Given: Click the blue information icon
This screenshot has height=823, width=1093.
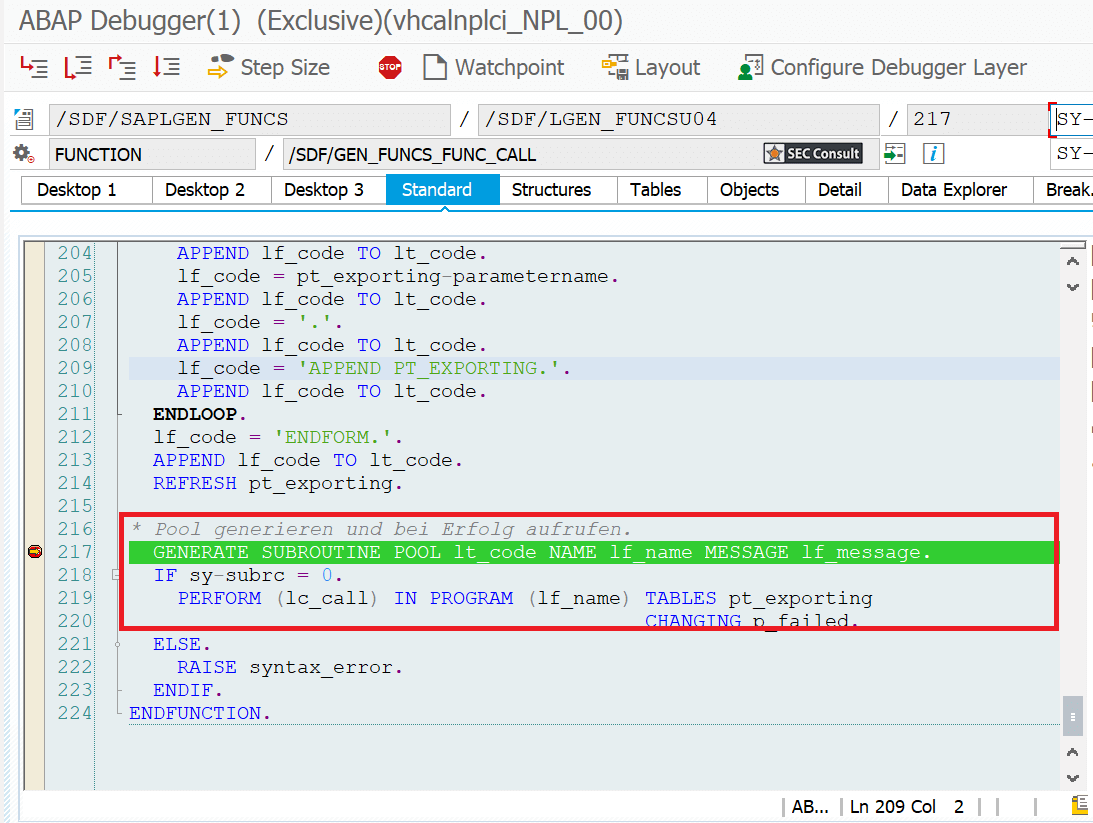Looking at the screenshot, I should [x=933, y=153].
